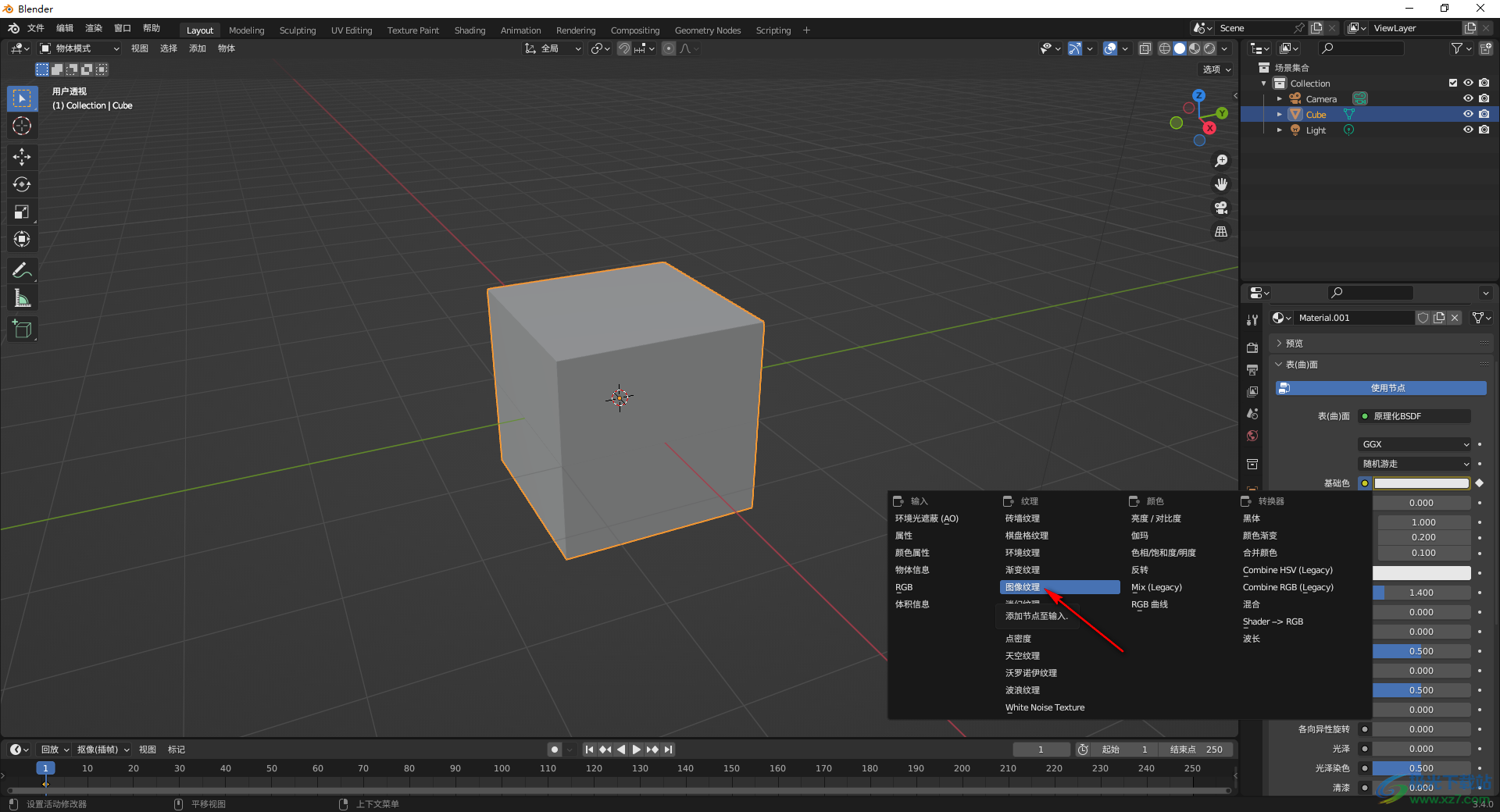Select the 3D Cursor tool
This screenshot has height=812, width=1500.
pyautogui.click(x=22, y=126)
